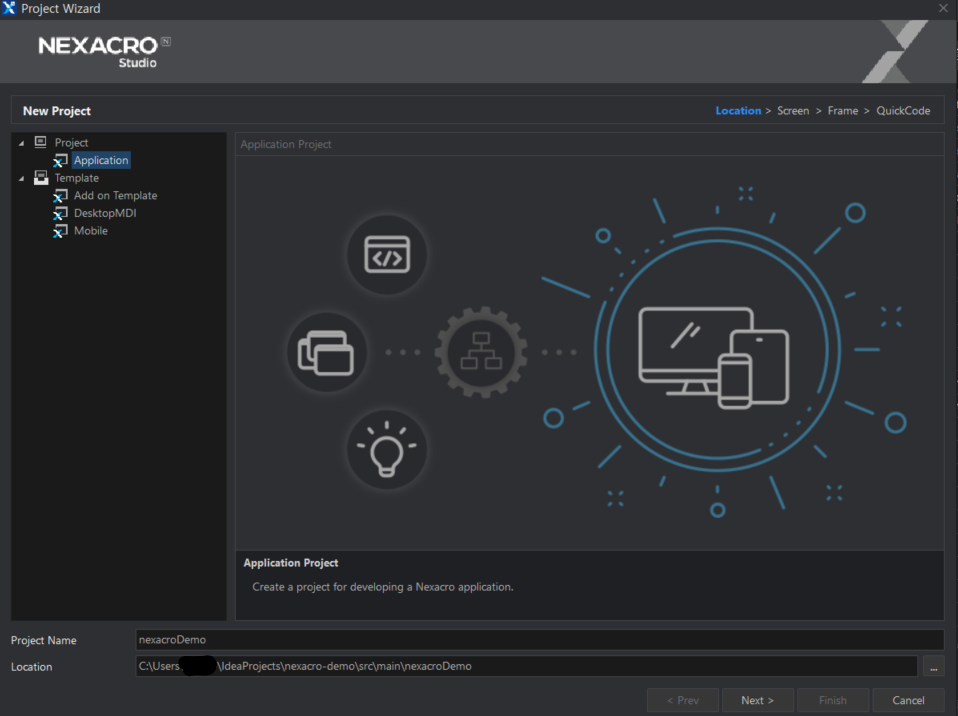Click the Template folder icon
958x716 pixels.
tap(41, 178)
